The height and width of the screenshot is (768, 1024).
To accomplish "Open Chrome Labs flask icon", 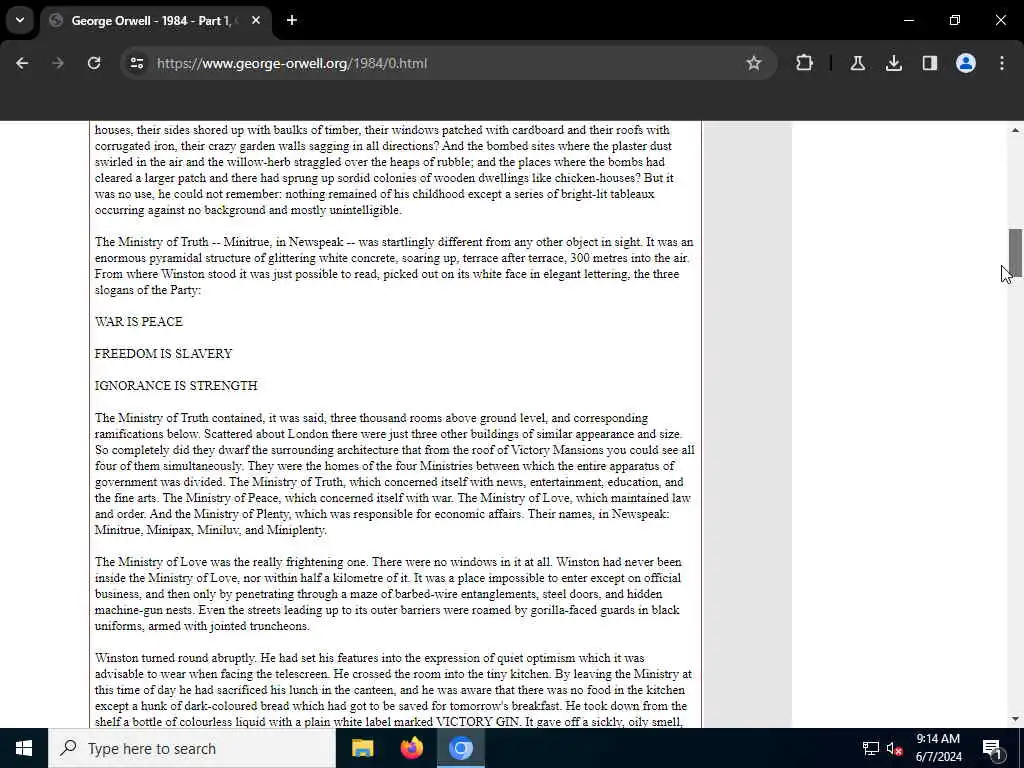I will click(x=857, y=63).
